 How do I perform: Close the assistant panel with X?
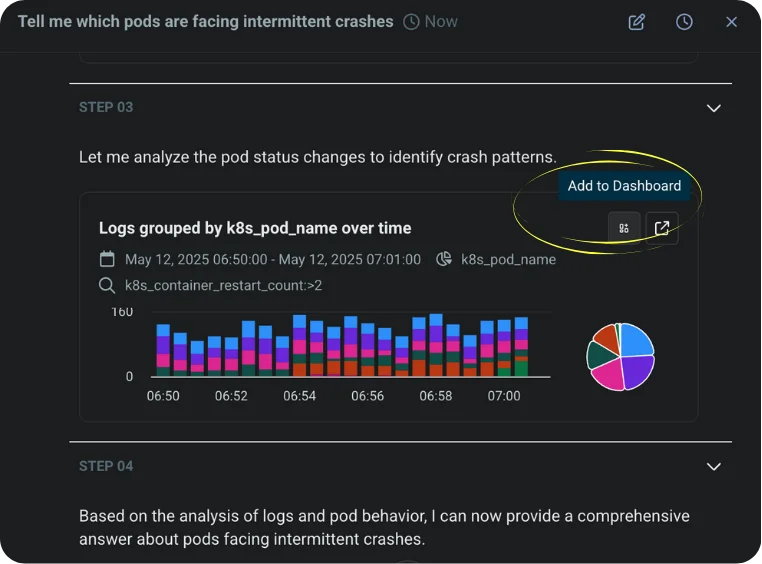click(731, 22)
